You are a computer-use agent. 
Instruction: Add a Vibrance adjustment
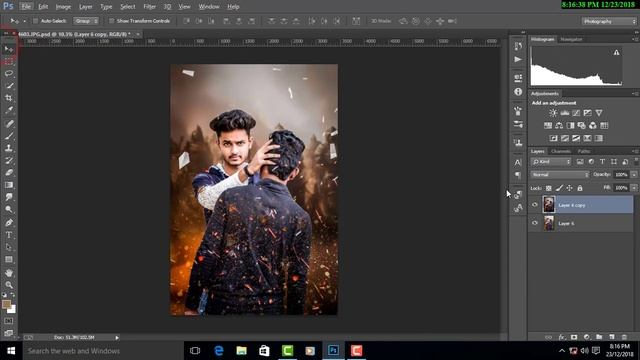[599, 113]
